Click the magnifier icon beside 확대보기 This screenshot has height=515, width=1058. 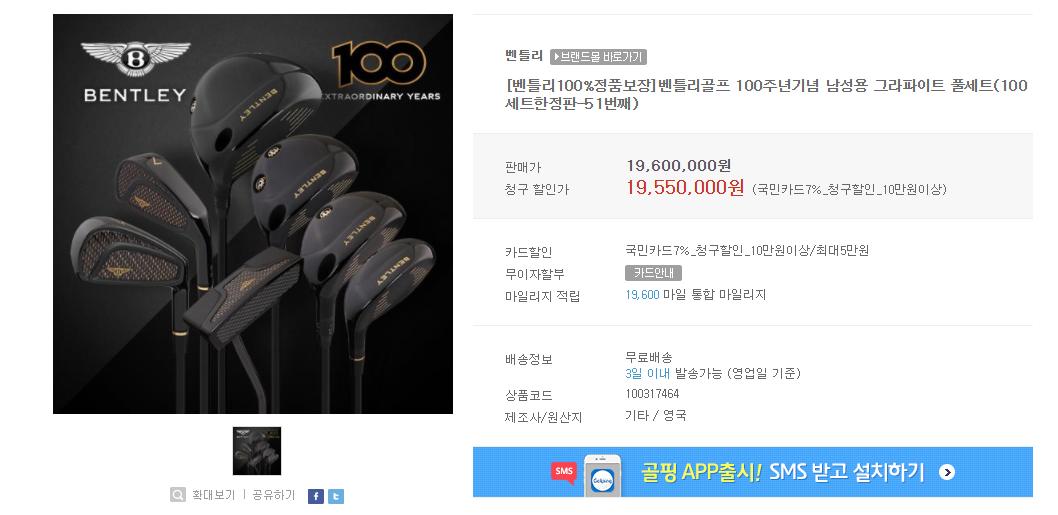click(177, 495)
